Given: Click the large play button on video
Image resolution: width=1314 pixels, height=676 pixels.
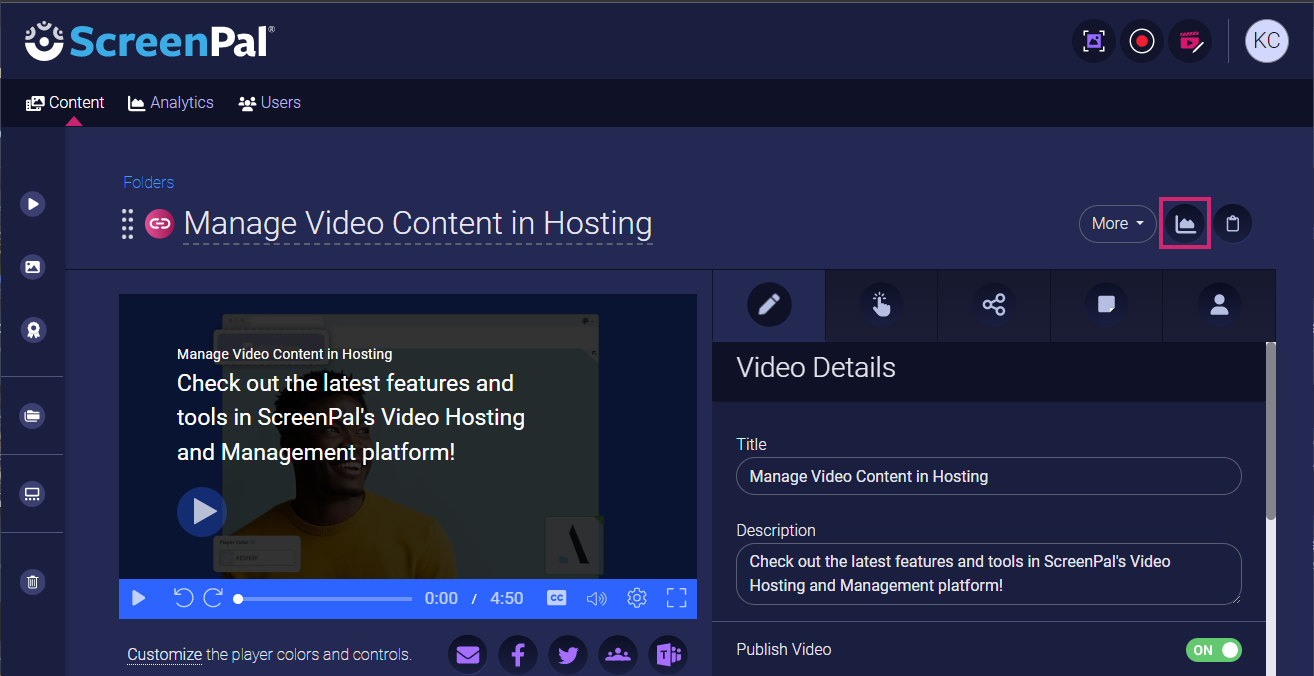Looking at the screenshot, I should 202,512.
